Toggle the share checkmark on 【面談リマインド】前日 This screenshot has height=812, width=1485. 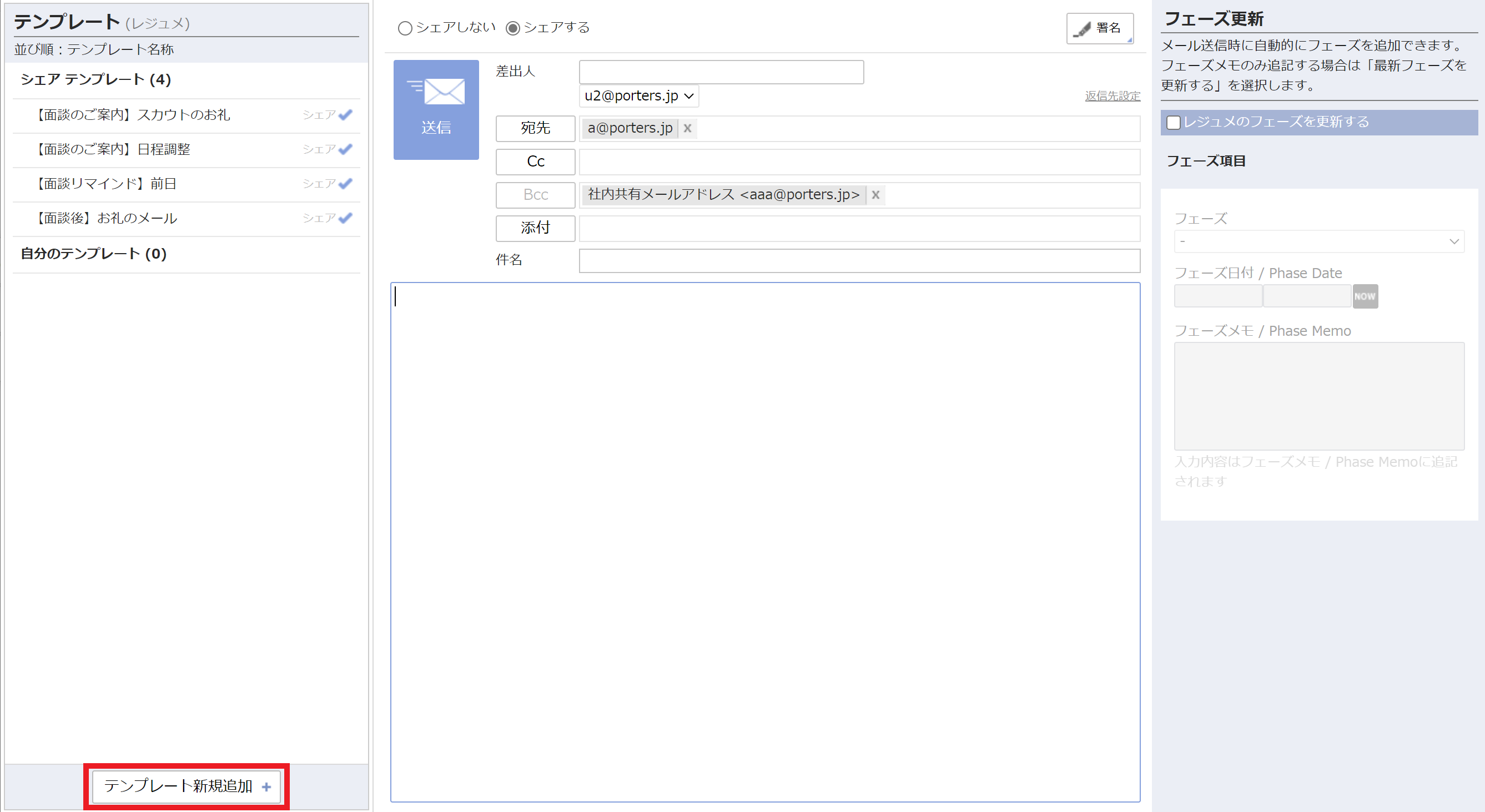346,183
